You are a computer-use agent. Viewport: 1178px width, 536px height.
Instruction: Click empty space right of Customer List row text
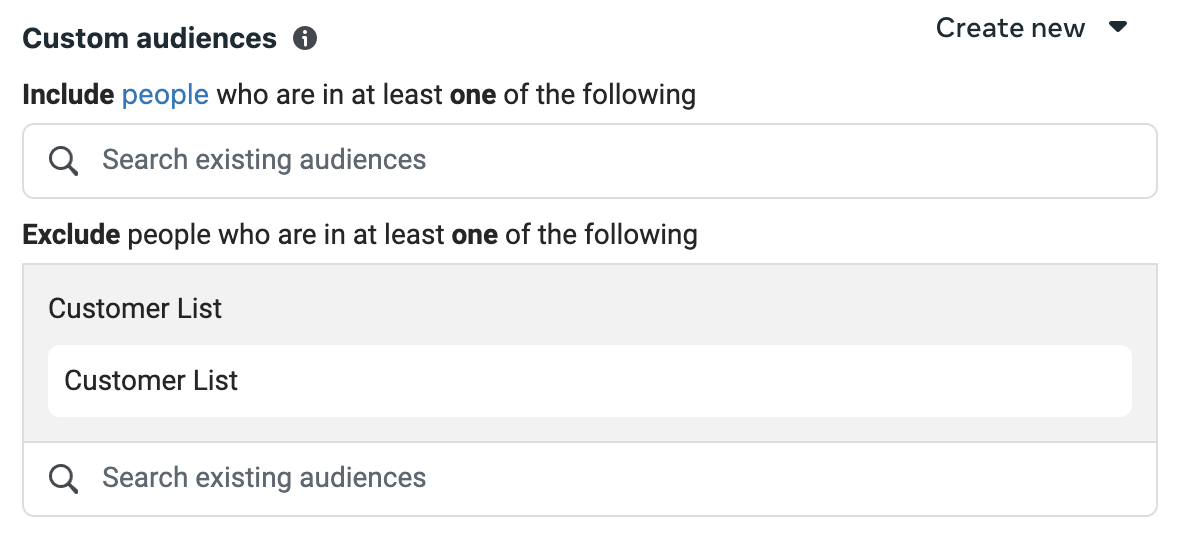pyautogui.click(x=684, y=380)
